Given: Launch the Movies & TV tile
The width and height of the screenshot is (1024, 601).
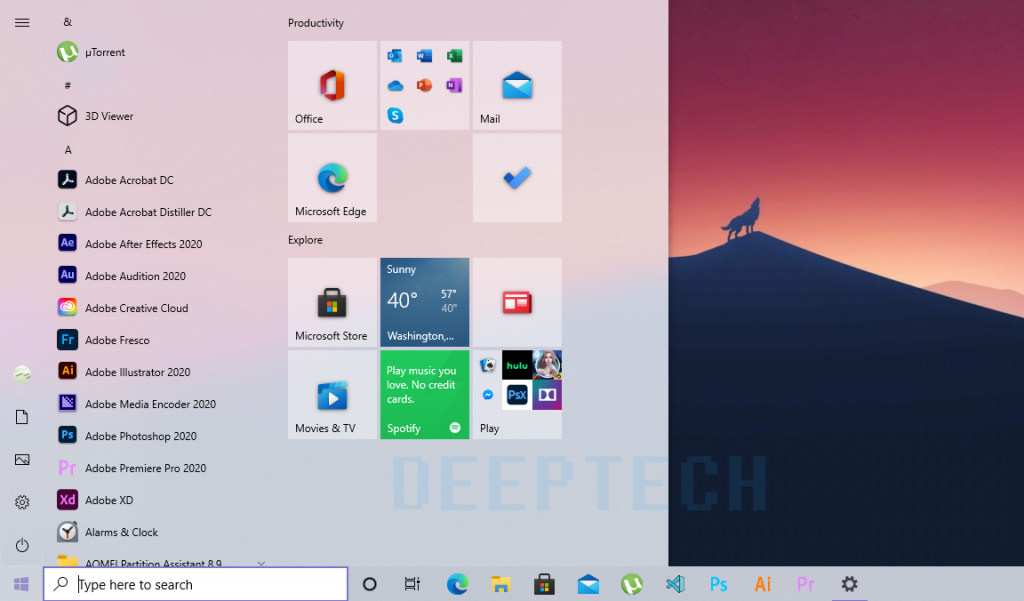Looking at the screenshot, I should (332, 395).
